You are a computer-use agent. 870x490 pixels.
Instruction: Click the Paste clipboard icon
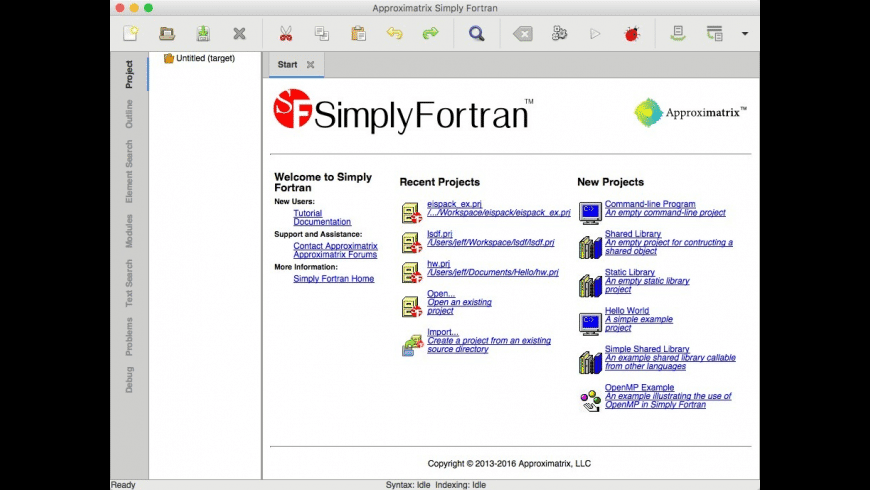358,33
